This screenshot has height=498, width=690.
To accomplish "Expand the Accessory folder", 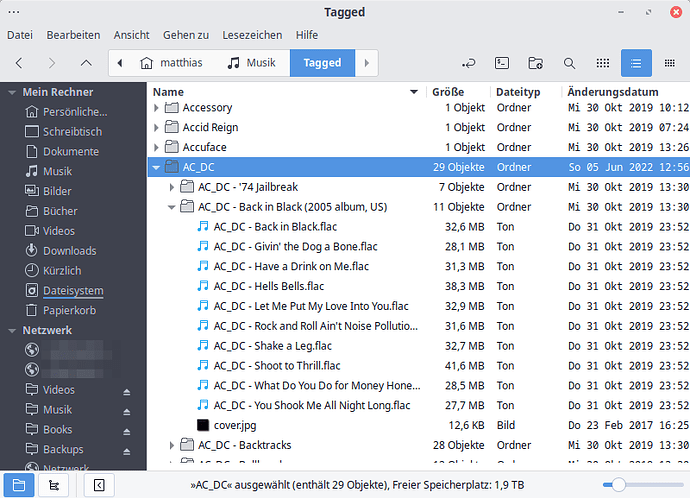I will click(156, 107).
